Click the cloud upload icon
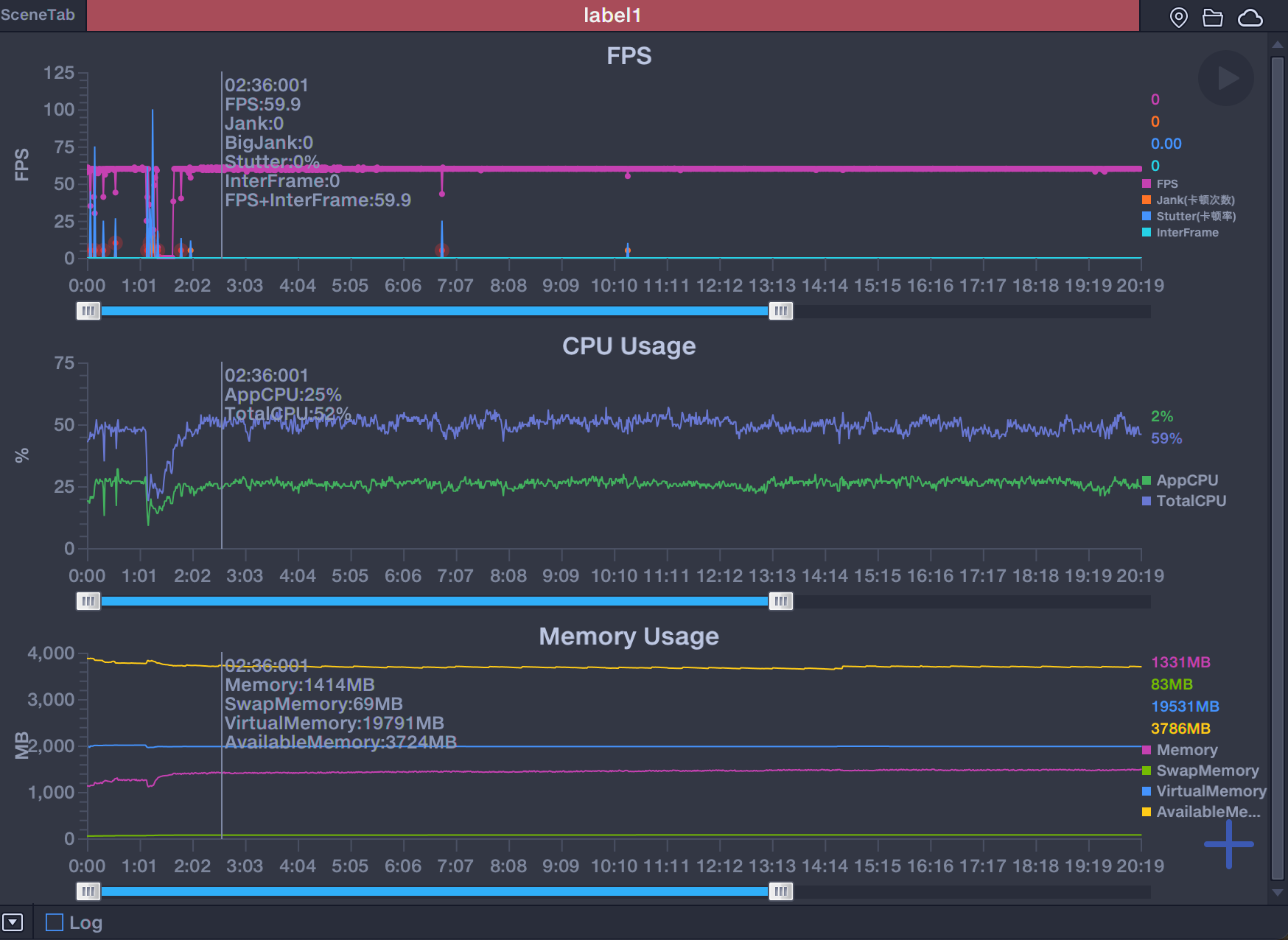Viewport: 1288px width, 940px height. (1250, 17)
